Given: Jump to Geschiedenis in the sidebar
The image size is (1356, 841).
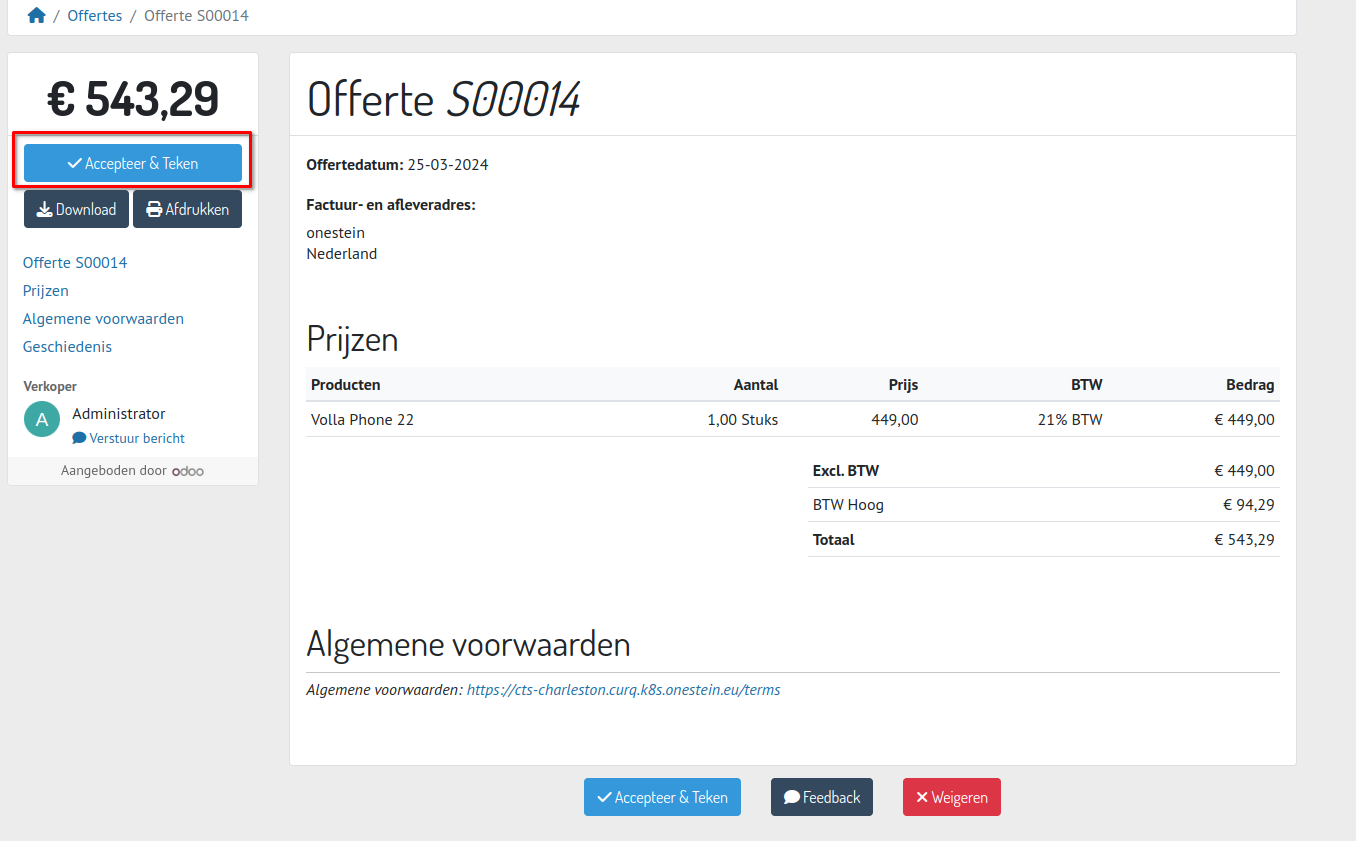Looking at the screenshot, I should coord(67,347).
